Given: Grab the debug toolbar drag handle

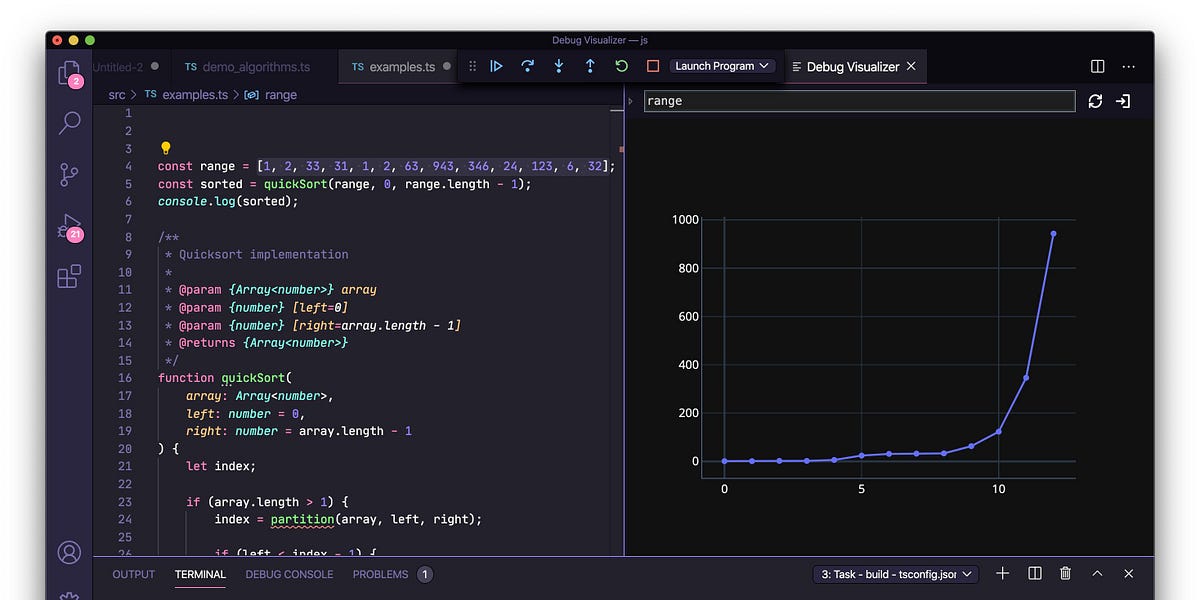Looking at the screenshot, I should (x=473, y=66).
